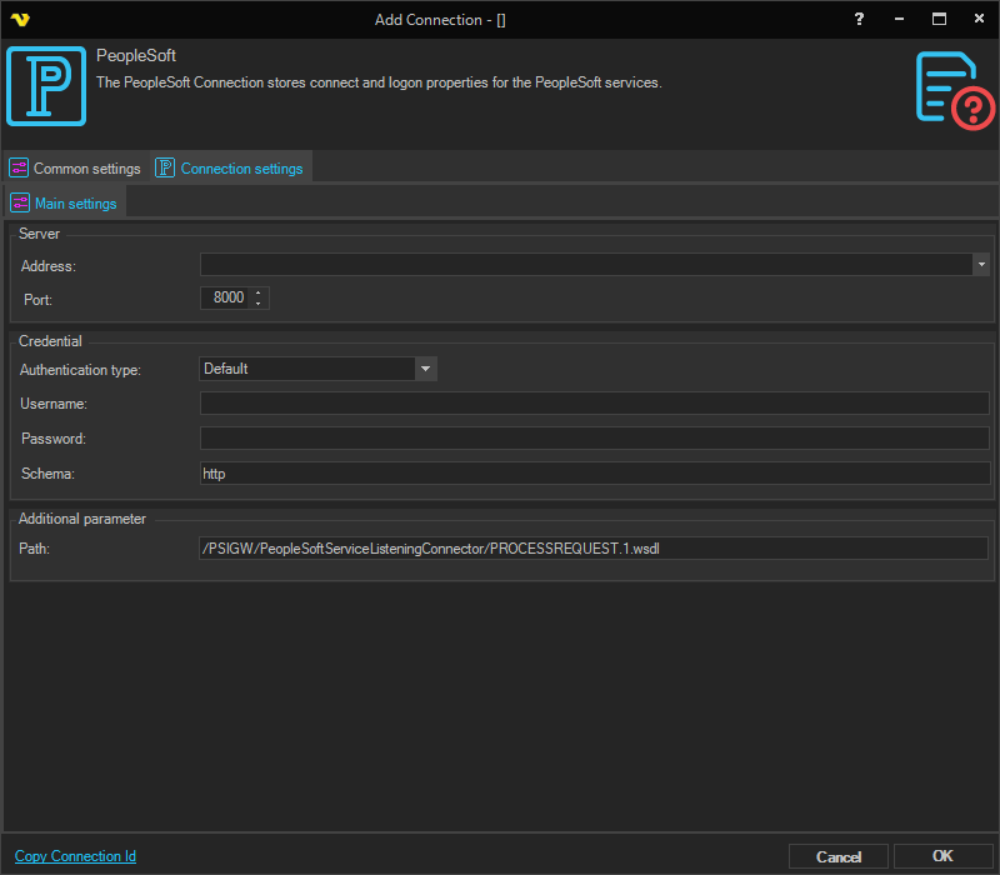Screen dimensions: 1000x875
Task: Click the Path field with wsdl path
Action: tap(594, 548)
